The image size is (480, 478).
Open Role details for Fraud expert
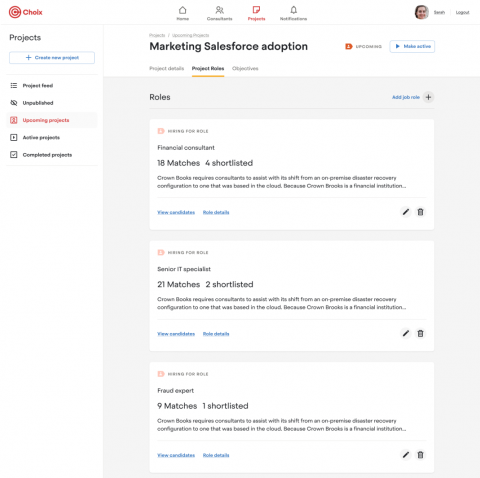coord(216,455)
